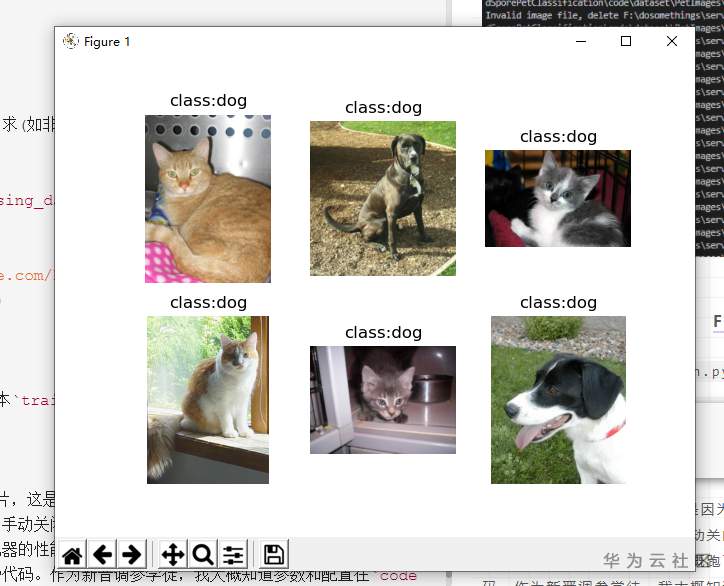Select the gray and white kitten image
Image resolution: width=724 pixels, height=586 pixels.
point(558,199)
